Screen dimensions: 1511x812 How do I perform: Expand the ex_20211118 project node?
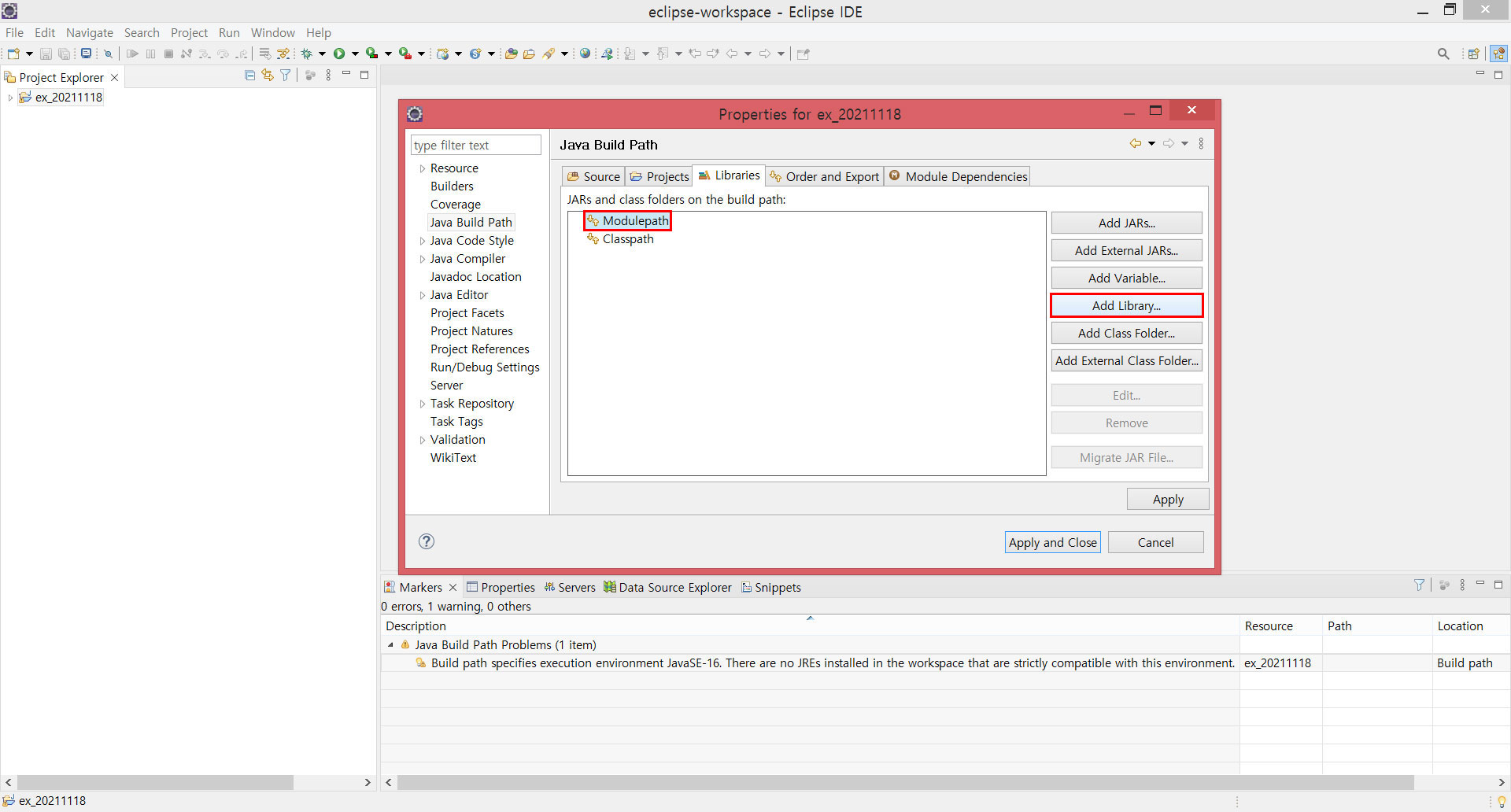[x=10, y=98]
